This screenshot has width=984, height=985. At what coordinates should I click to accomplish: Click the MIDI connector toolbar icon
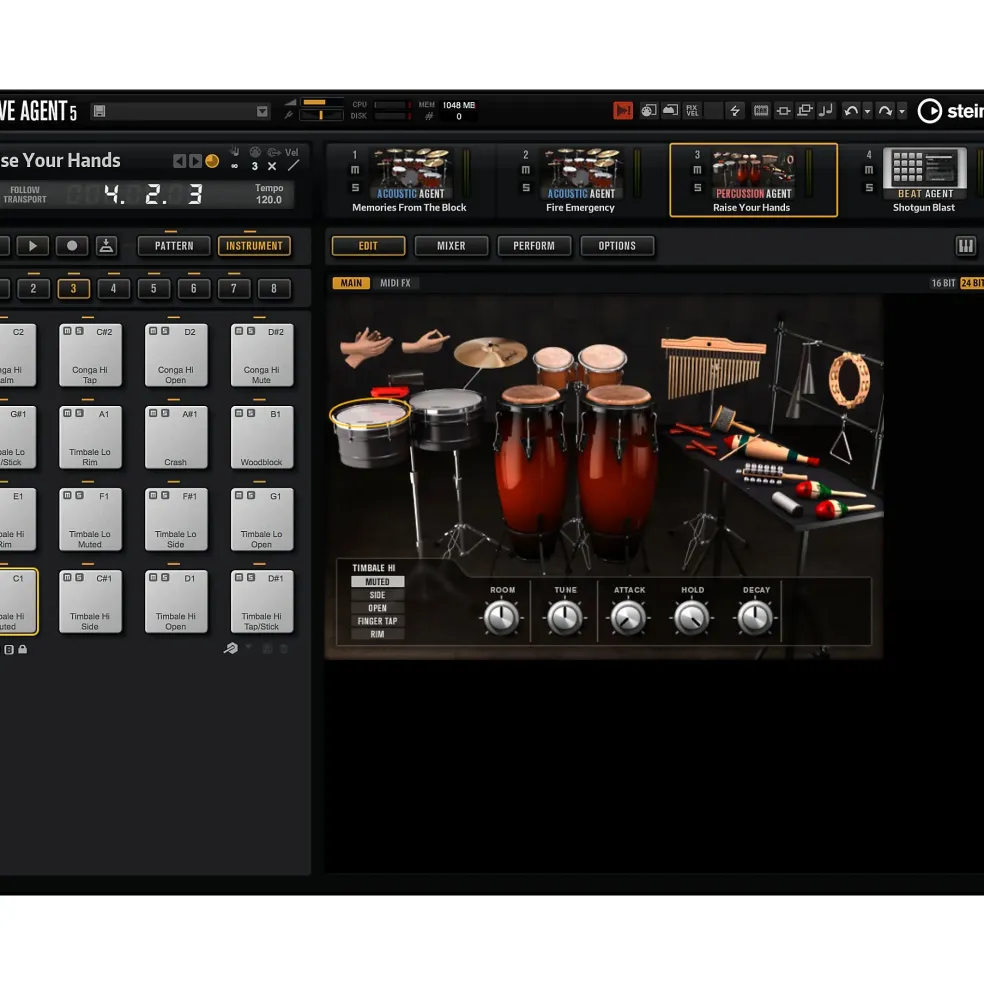(x=648, y=111)
